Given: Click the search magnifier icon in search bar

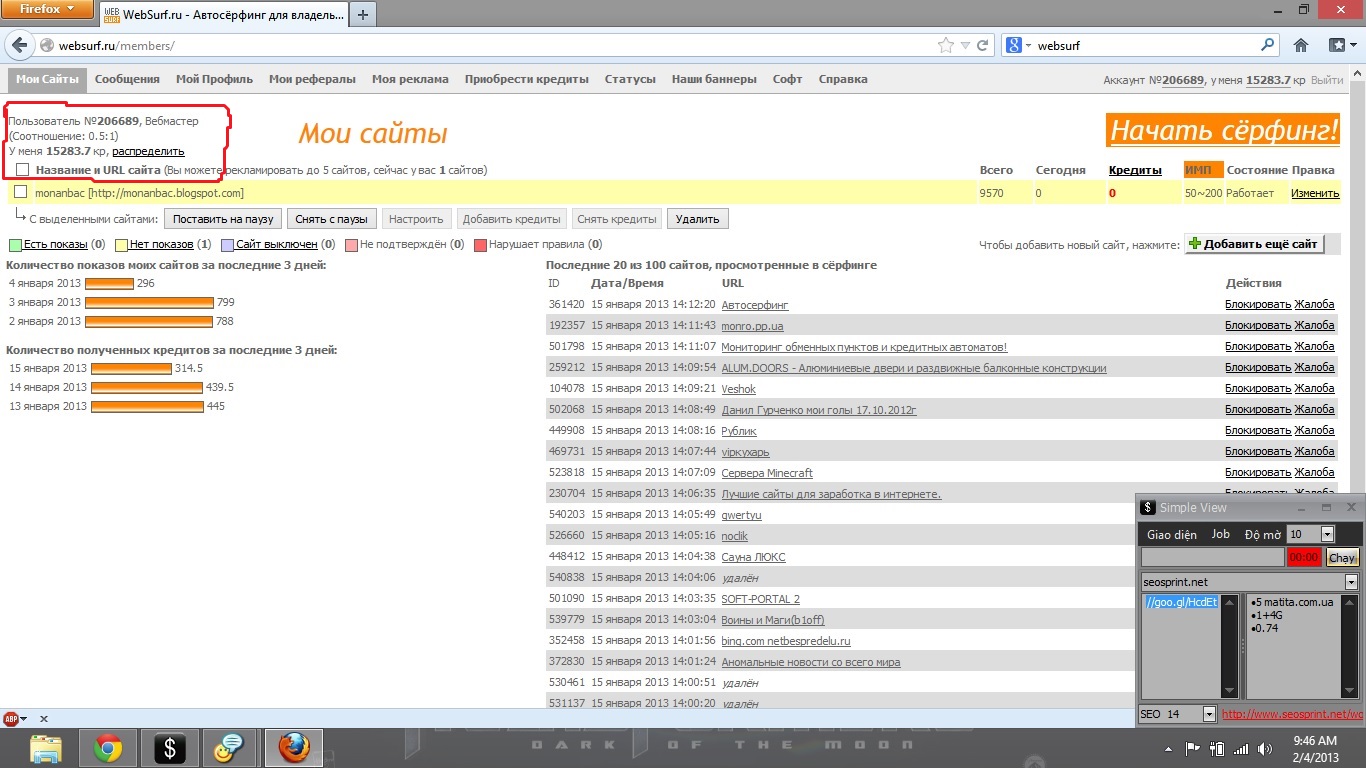Looking at the screenshot, I should point(1268,45).
